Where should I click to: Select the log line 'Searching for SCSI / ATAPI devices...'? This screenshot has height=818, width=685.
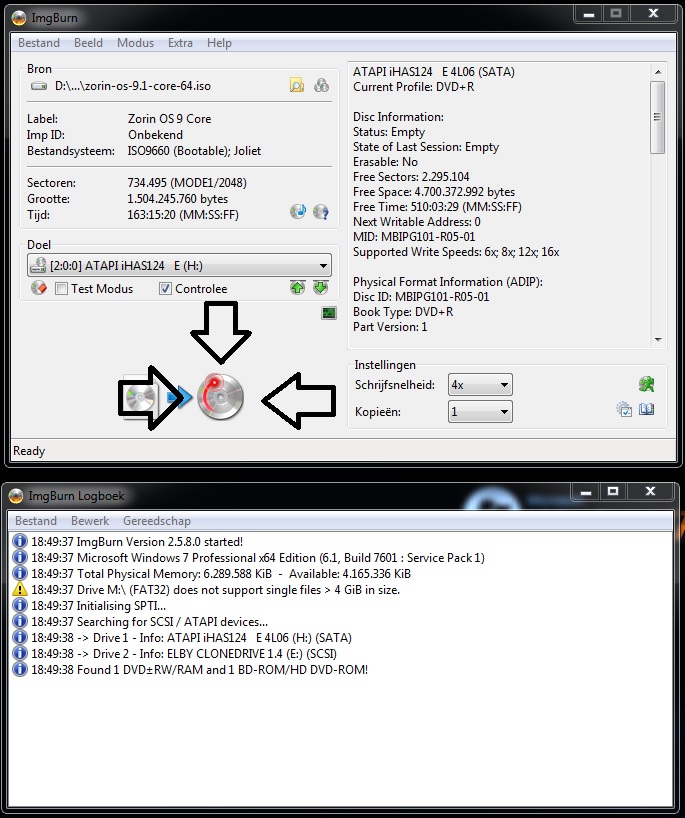point(149,621)
